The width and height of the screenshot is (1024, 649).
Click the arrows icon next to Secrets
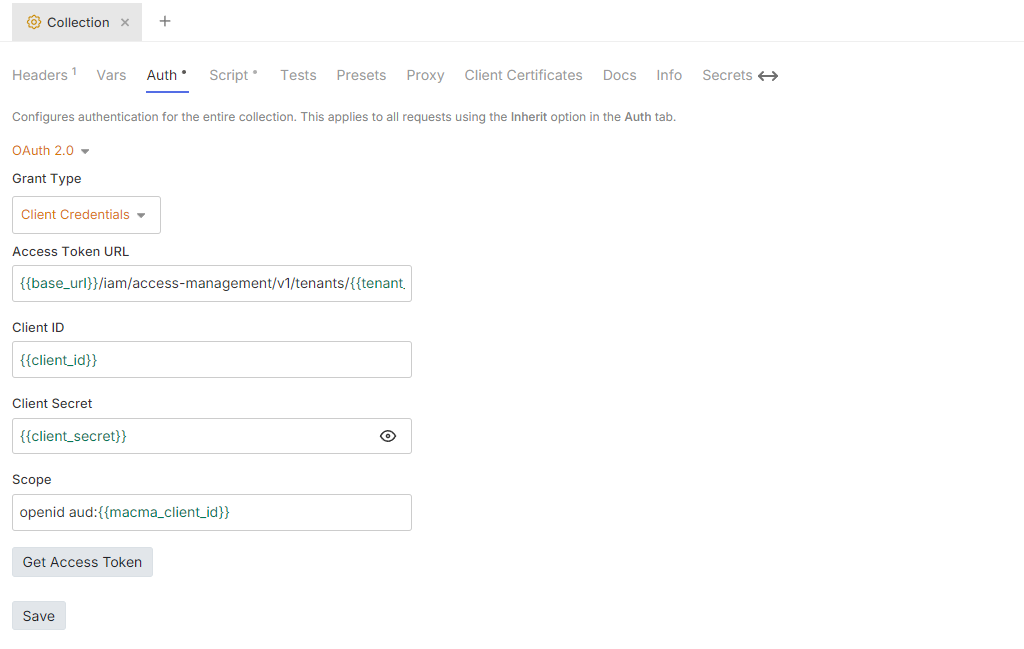(x=767, y=74)
